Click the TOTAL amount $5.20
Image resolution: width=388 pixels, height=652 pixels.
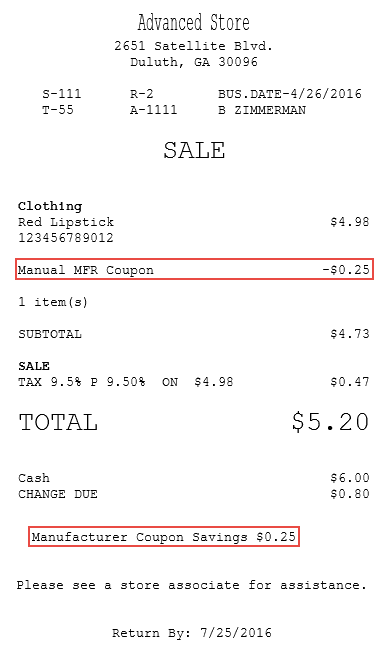click(x=330, y=422)
